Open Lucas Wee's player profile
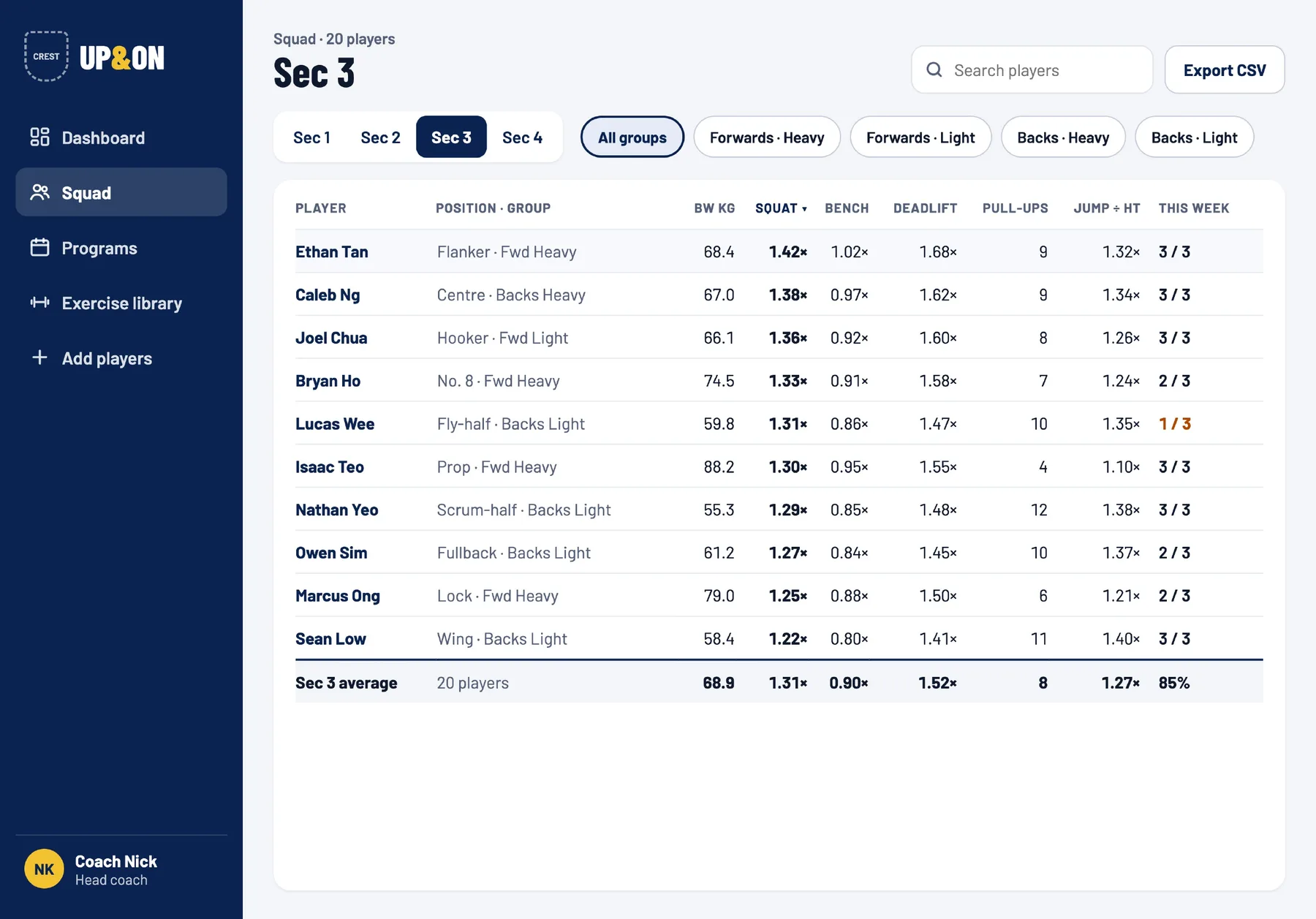 pyautogui.click(x=335, y=424)
